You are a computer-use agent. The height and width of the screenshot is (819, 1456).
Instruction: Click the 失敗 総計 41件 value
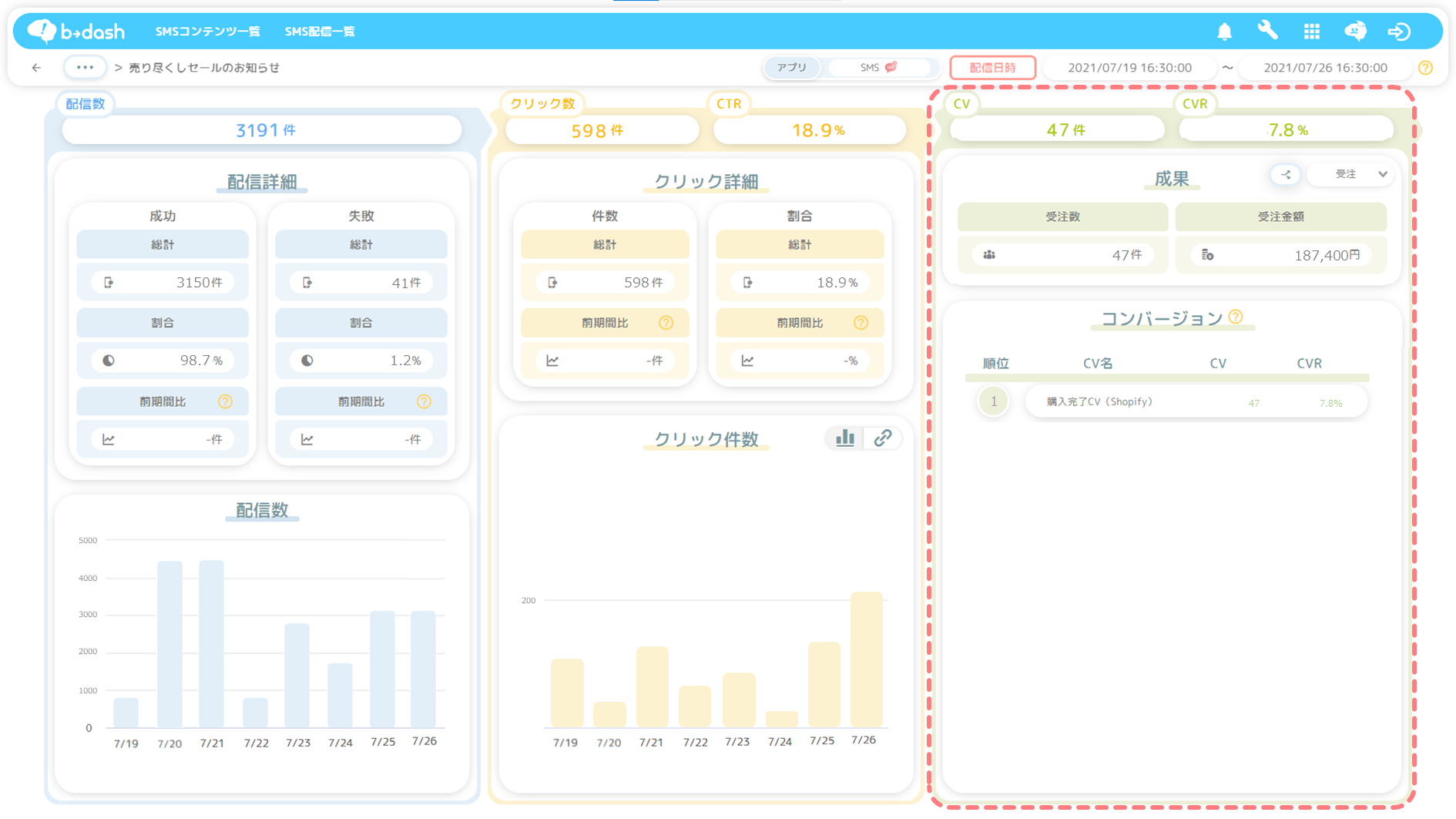[361, 283]
